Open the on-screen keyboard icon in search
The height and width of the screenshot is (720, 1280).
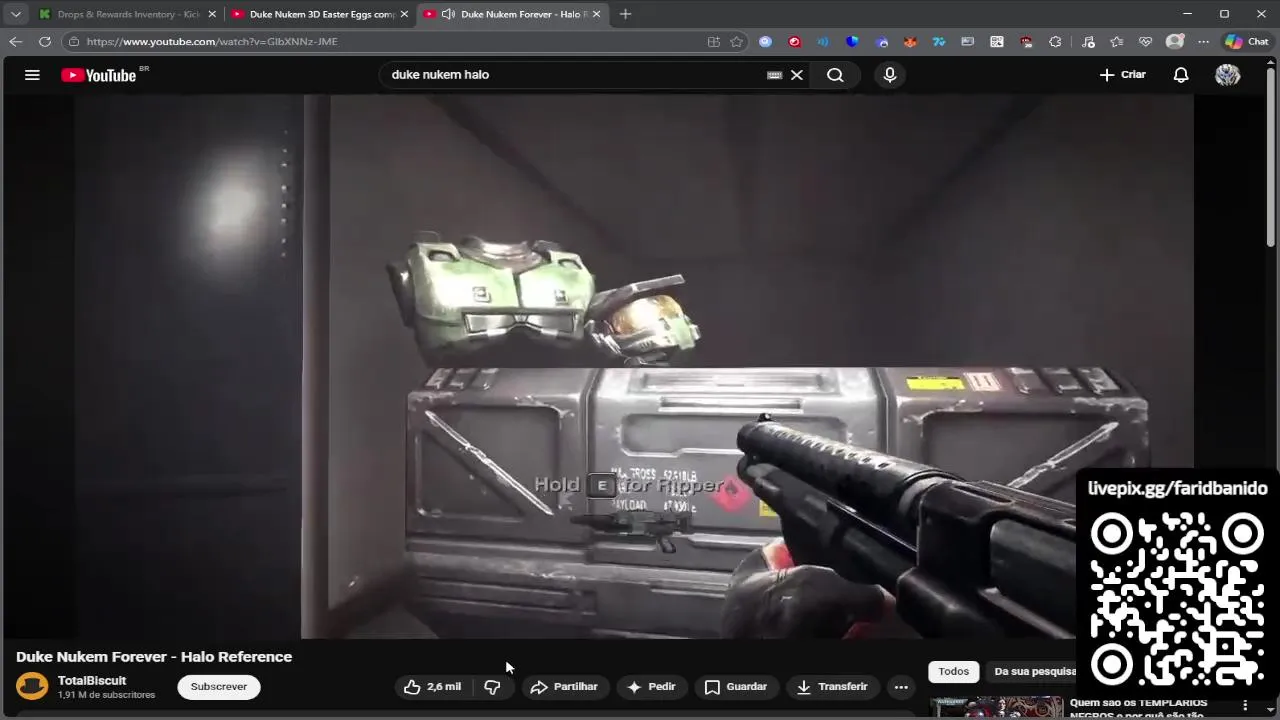click(x=774, y=75)
